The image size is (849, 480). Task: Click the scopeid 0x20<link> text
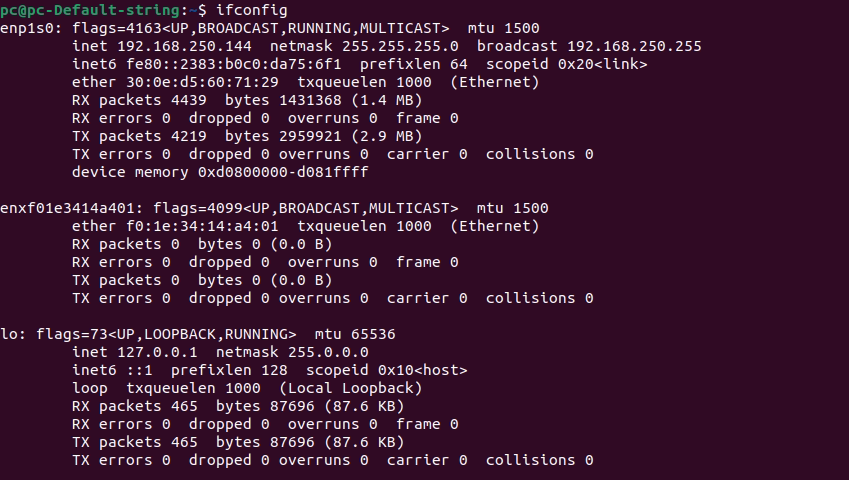(566, 64)
